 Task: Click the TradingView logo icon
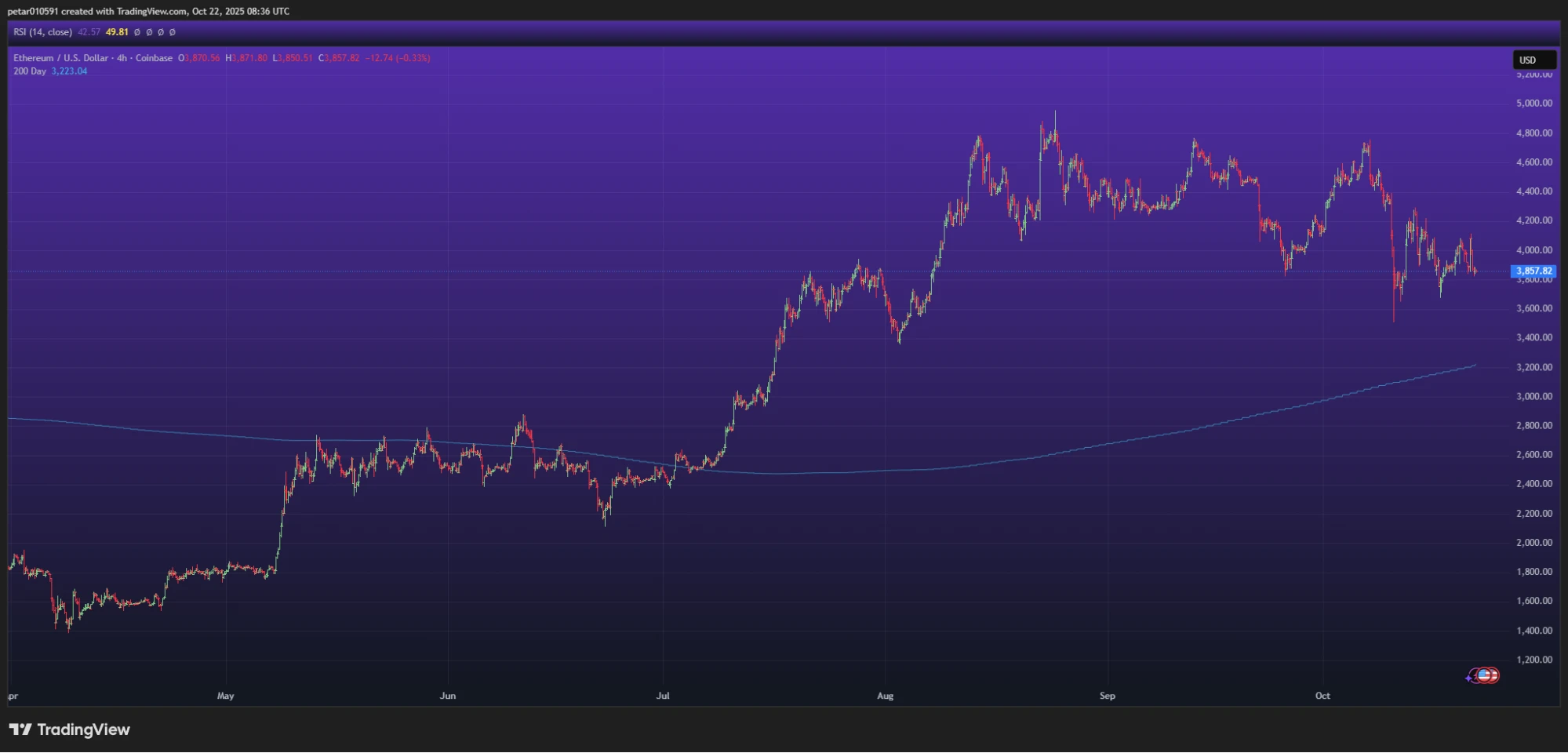tap(20, 729)
